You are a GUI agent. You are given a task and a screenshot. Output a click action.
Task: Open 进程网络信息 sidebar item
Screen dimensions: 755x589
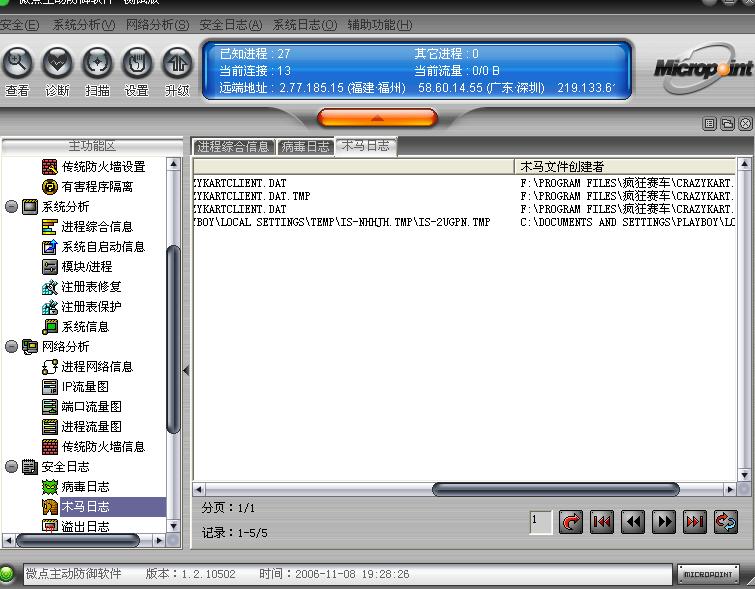(88, 367)
